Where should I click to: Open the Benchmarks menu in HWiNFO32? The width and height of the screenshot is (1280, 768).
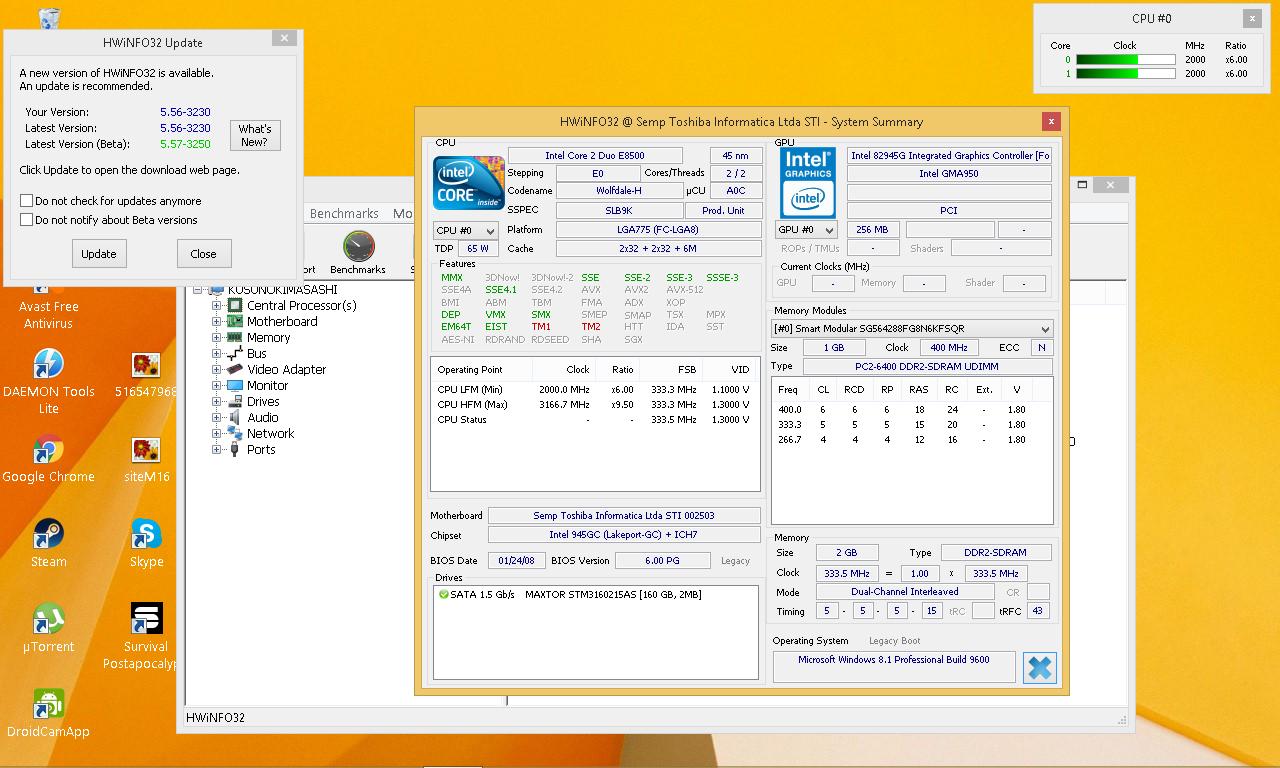point(344,214)
